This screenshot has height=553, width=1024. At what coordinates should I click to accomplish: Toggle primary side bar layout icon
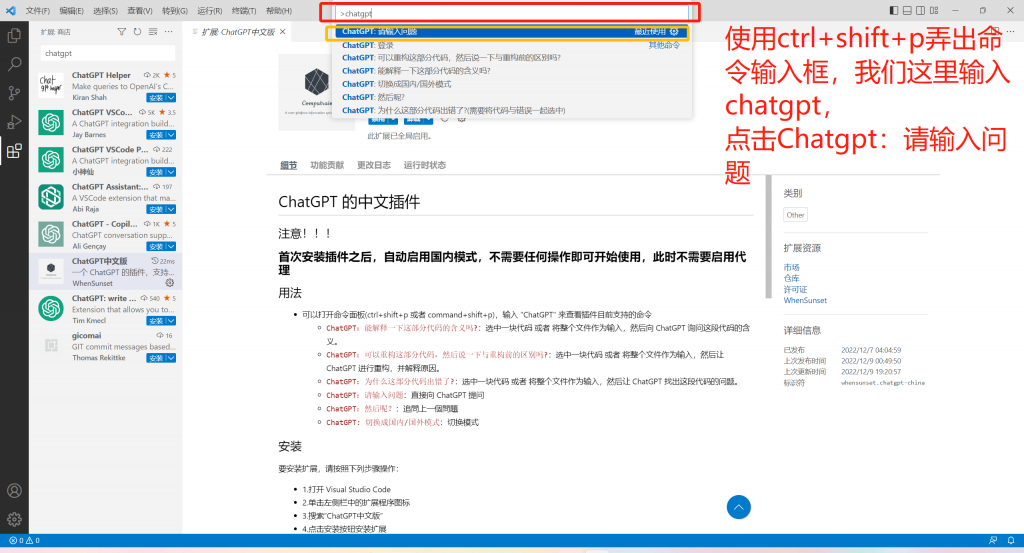893,10
